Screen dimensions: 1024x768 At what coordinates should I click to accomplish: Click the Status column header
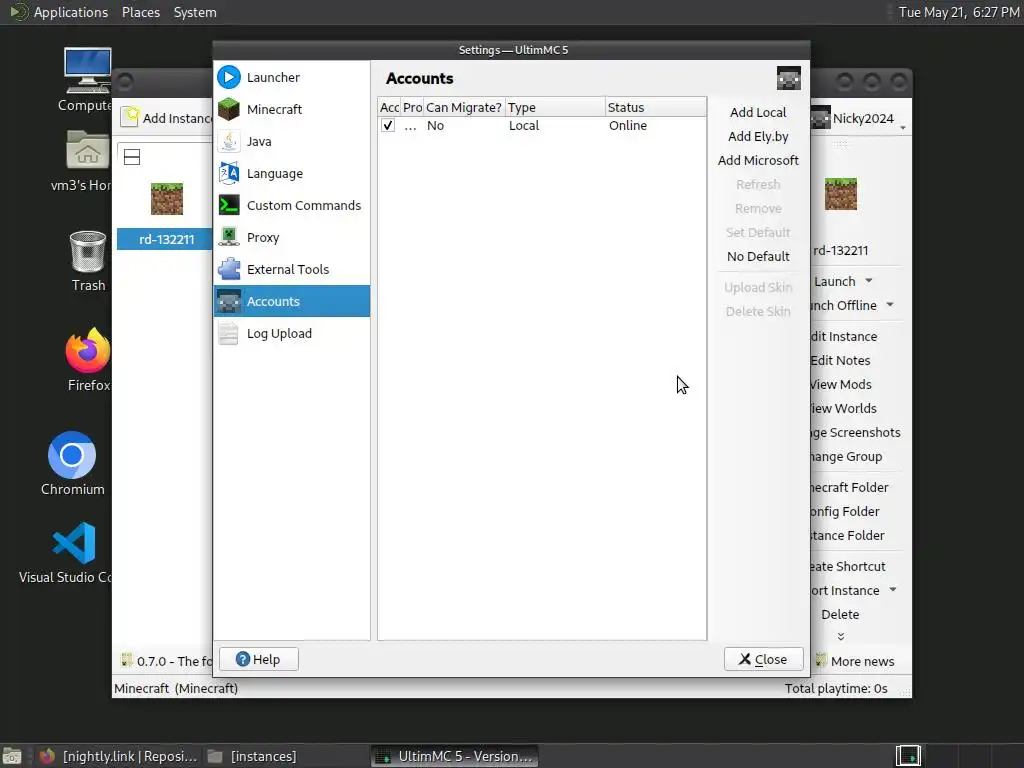point(655,107)
